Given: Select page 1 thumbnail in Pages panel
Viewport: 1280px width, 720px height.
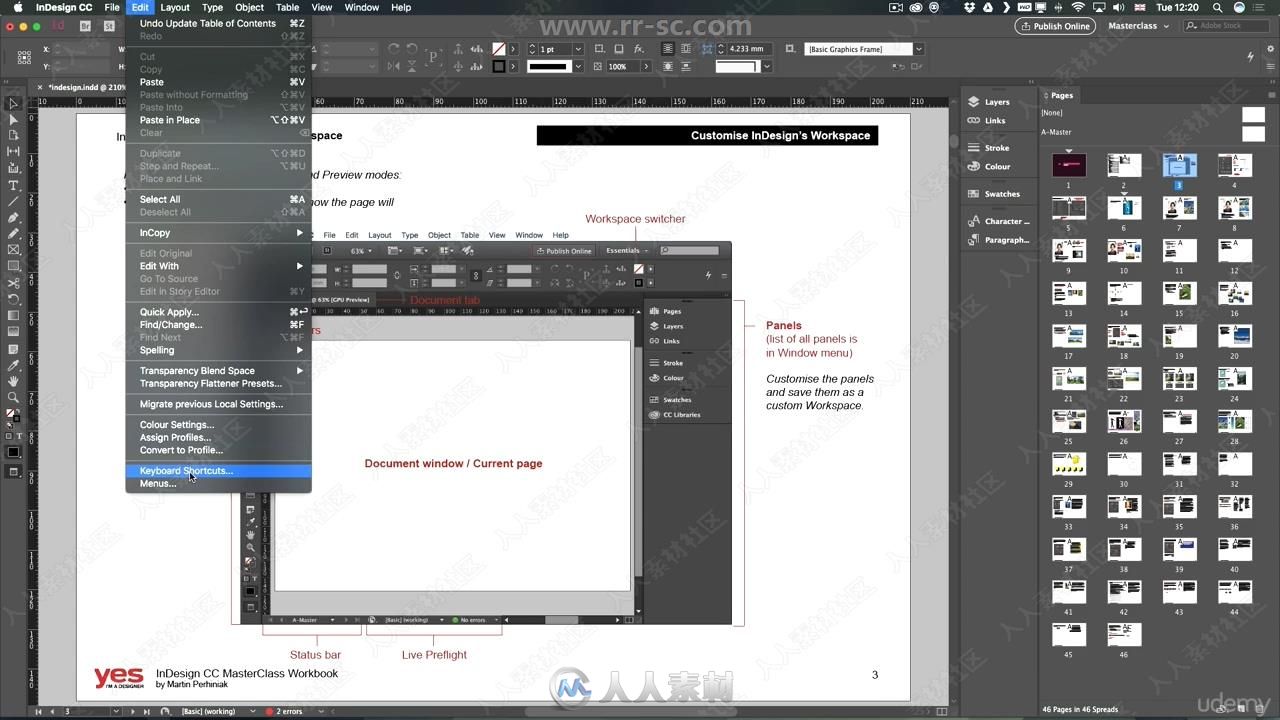Looking at the screenshot, I should click(1068, 166).
